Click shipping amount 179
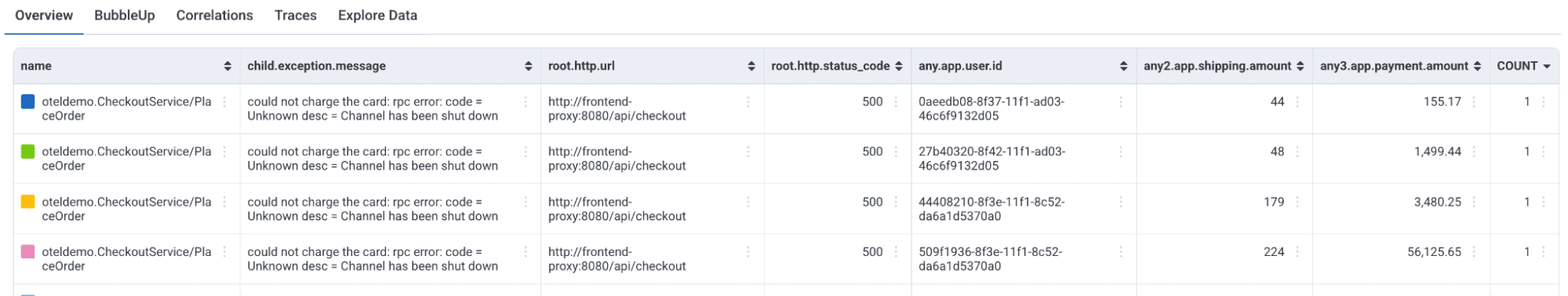This screenshot has height=296, width=1568. [1274, 202]
